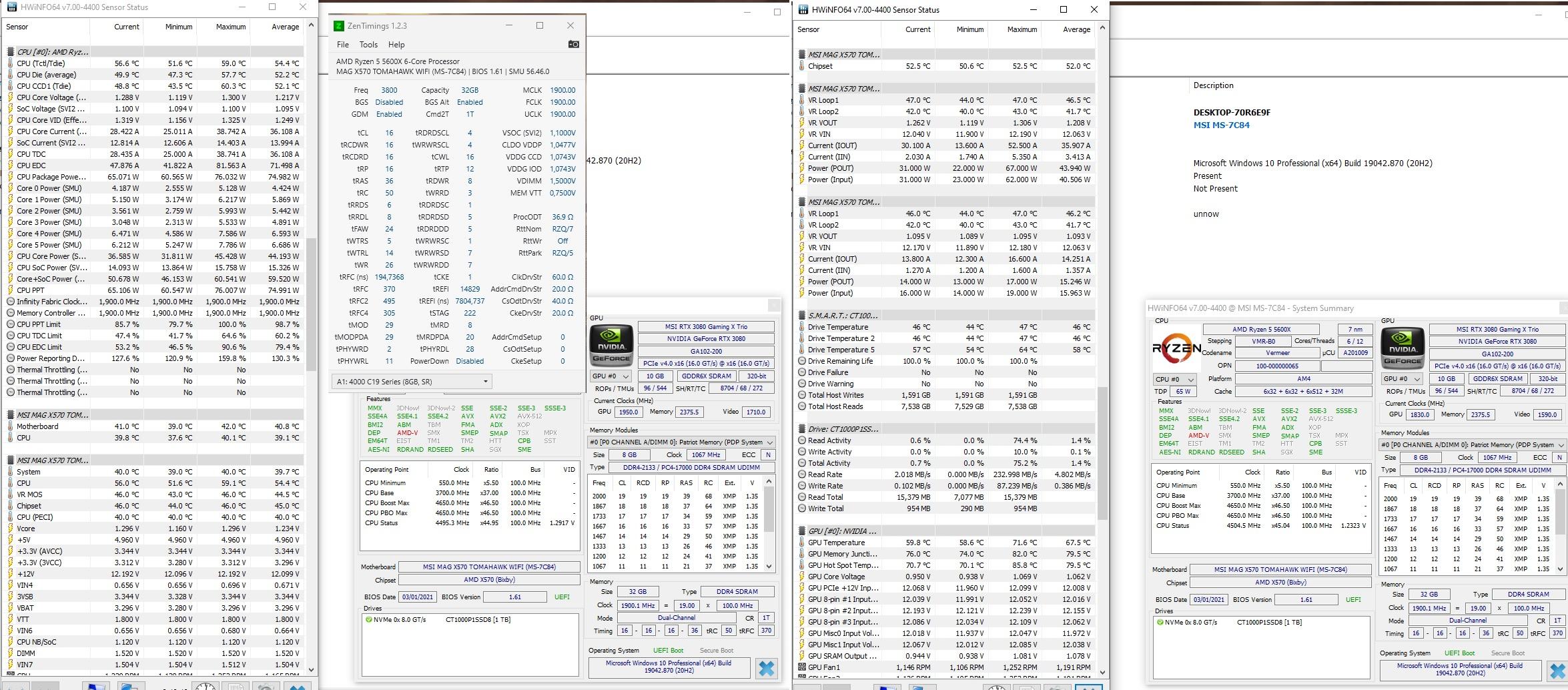This screenshot has height=690, width=1568.
Task: Click the icon beside Thermal Throttling first row
Action: (11, 370)
